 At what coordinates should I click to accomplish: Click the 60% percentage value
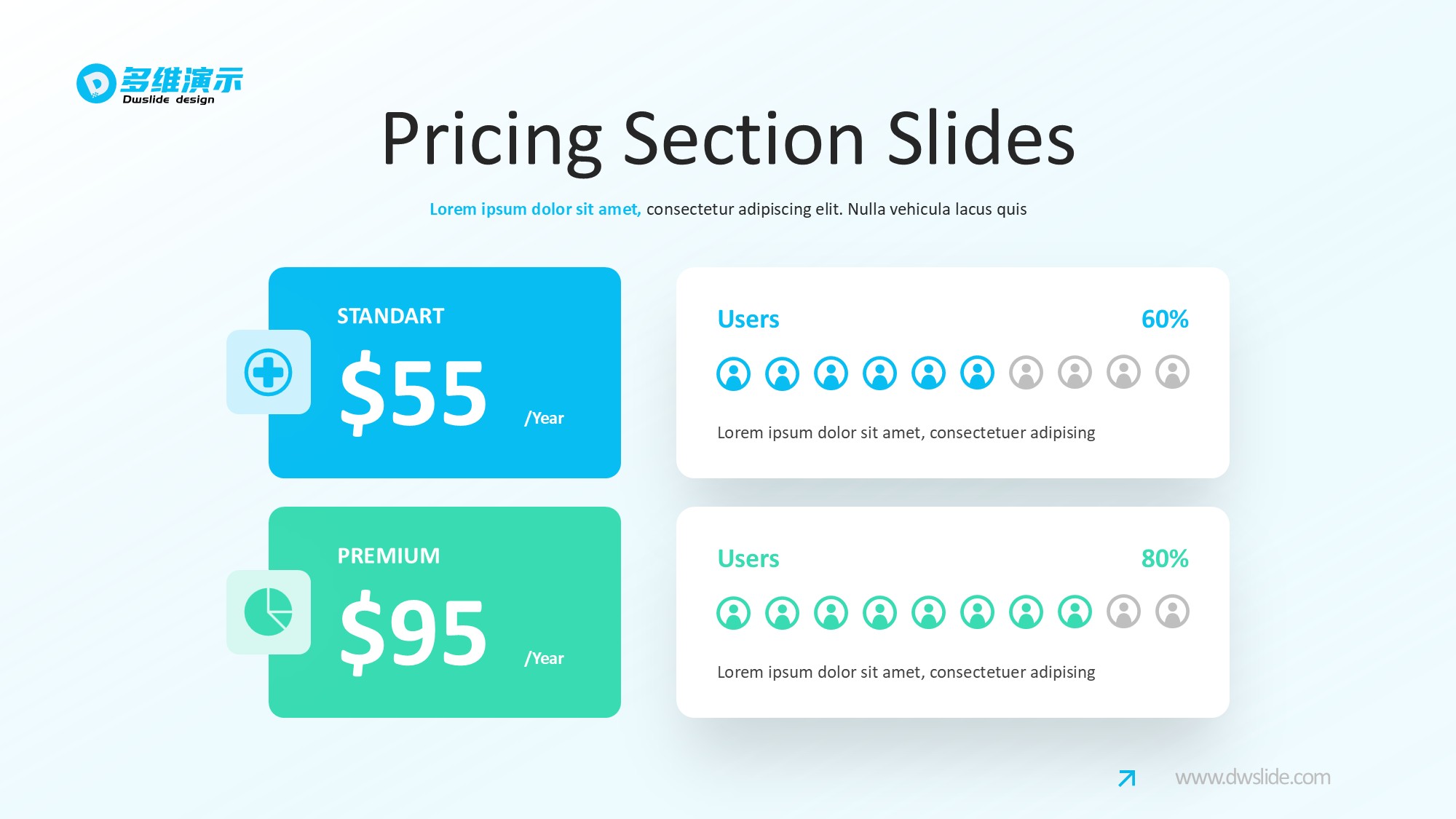1164,319
